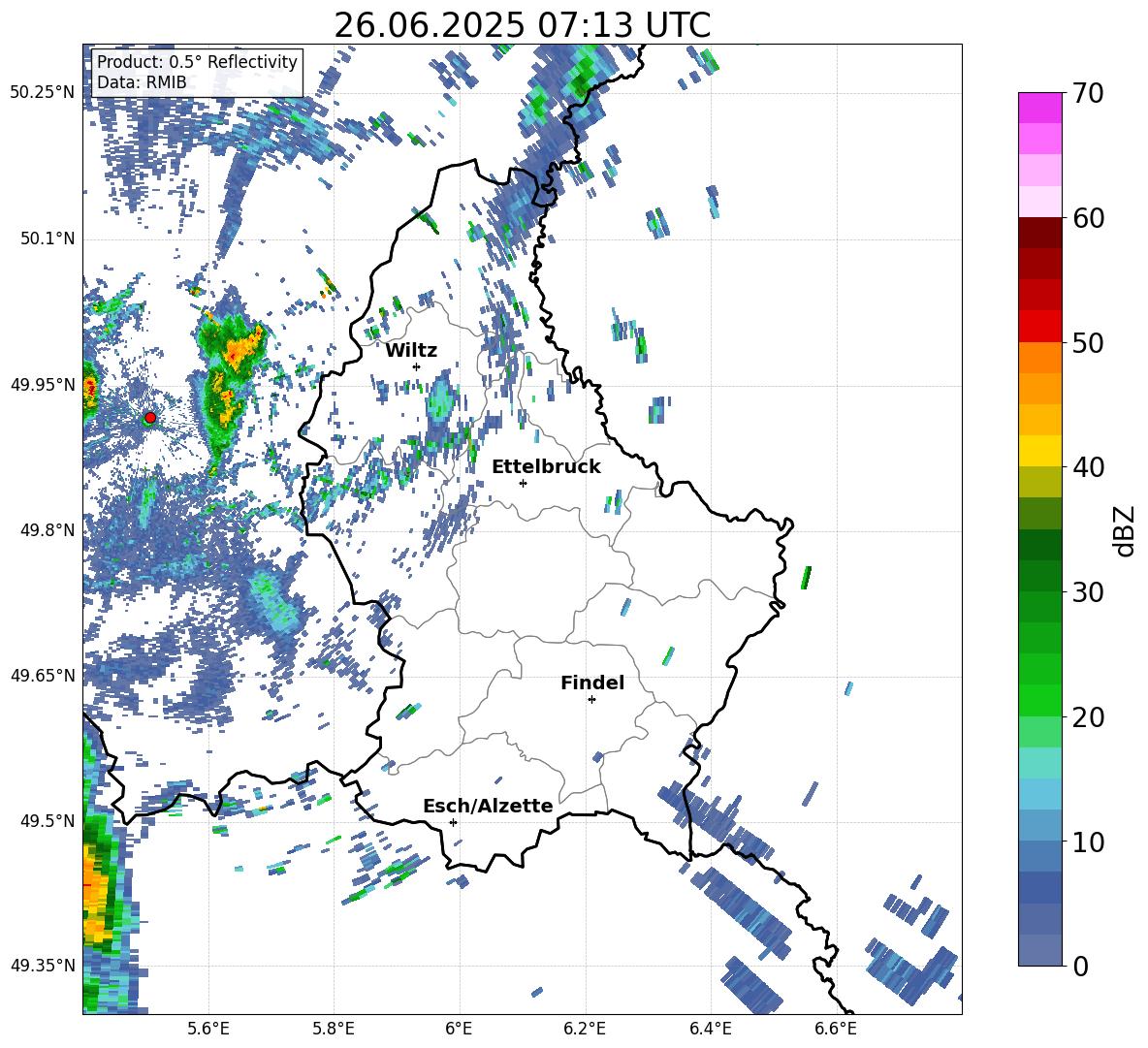Click the 49.8°N latitude label

(47, 530)
